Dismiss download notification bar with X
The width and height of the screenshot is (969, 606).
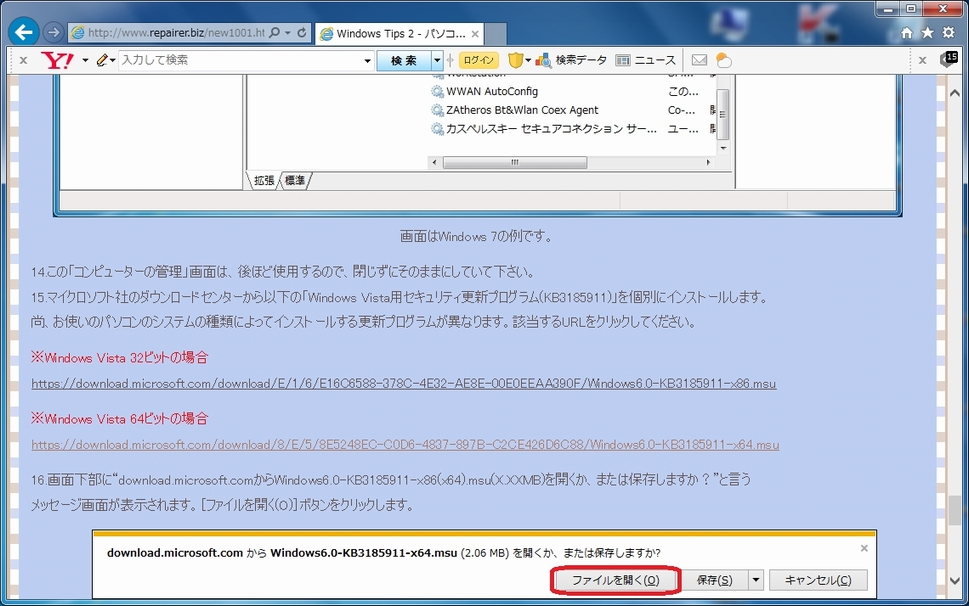(x=864, y=548)
